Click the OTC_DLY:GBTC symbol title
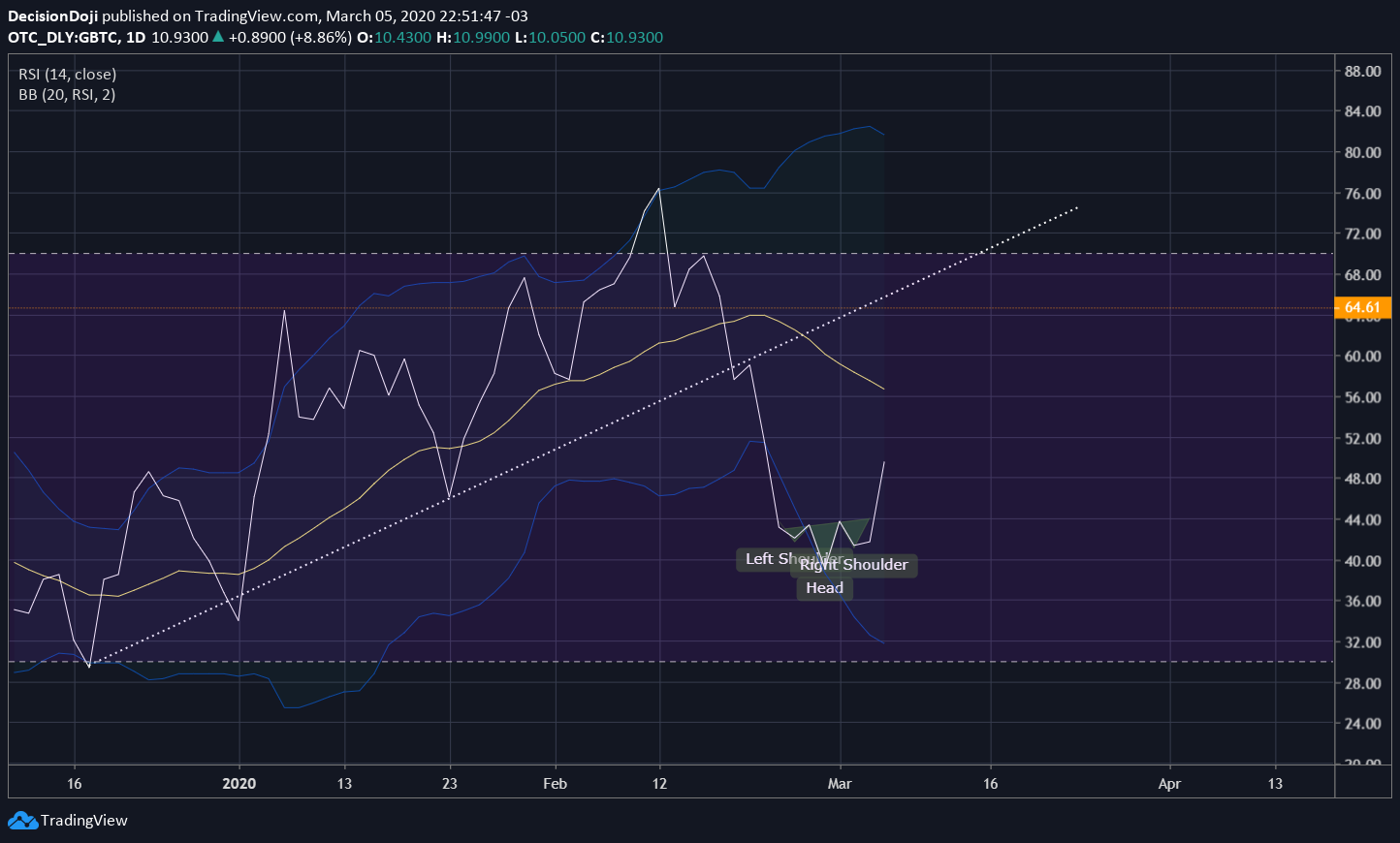Image resolution: width=1400 pixels, height=843 pixels. pos(63,38)
